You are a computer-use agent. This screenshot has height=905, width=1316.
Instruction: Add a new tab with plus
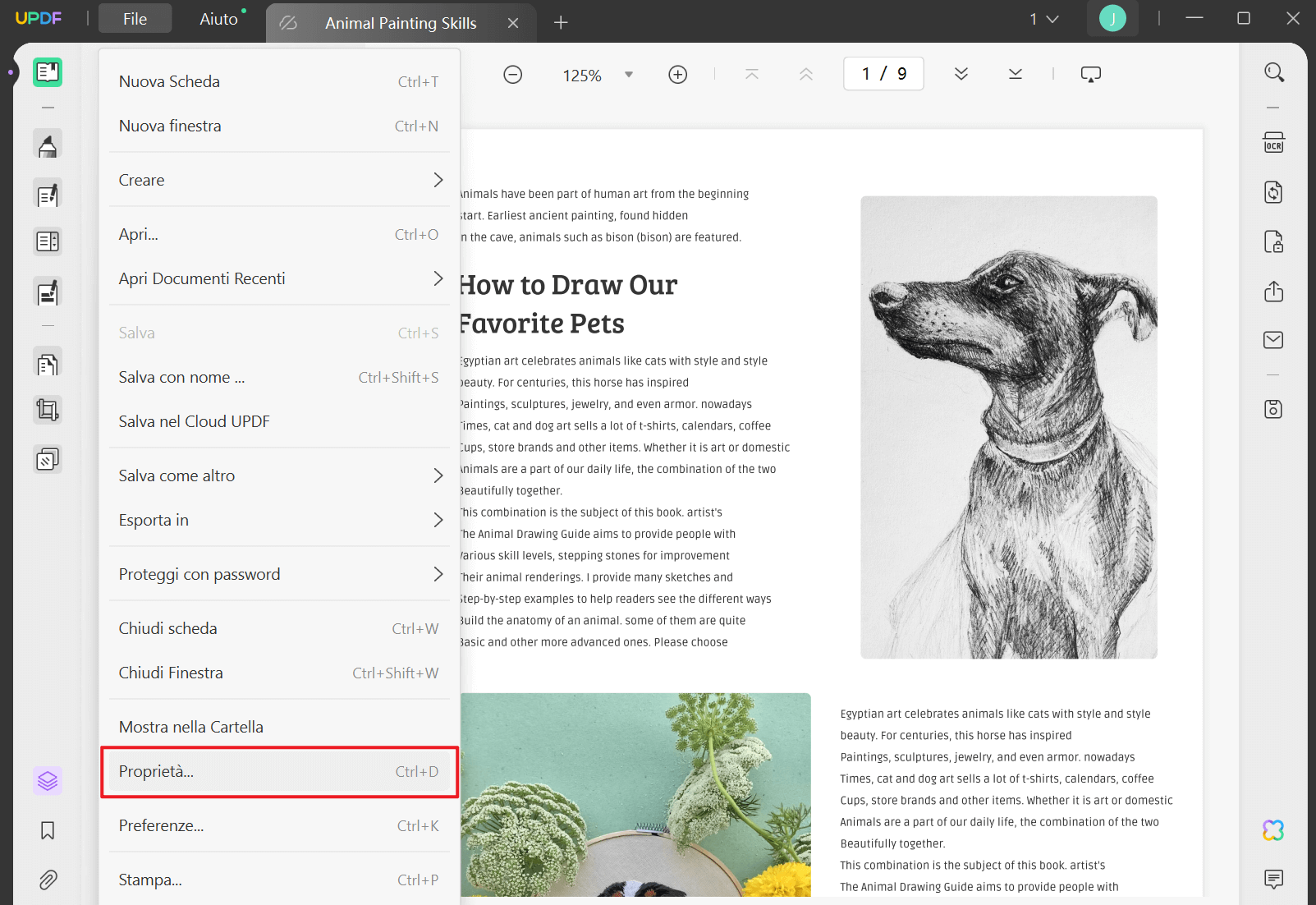coord(561,23)
